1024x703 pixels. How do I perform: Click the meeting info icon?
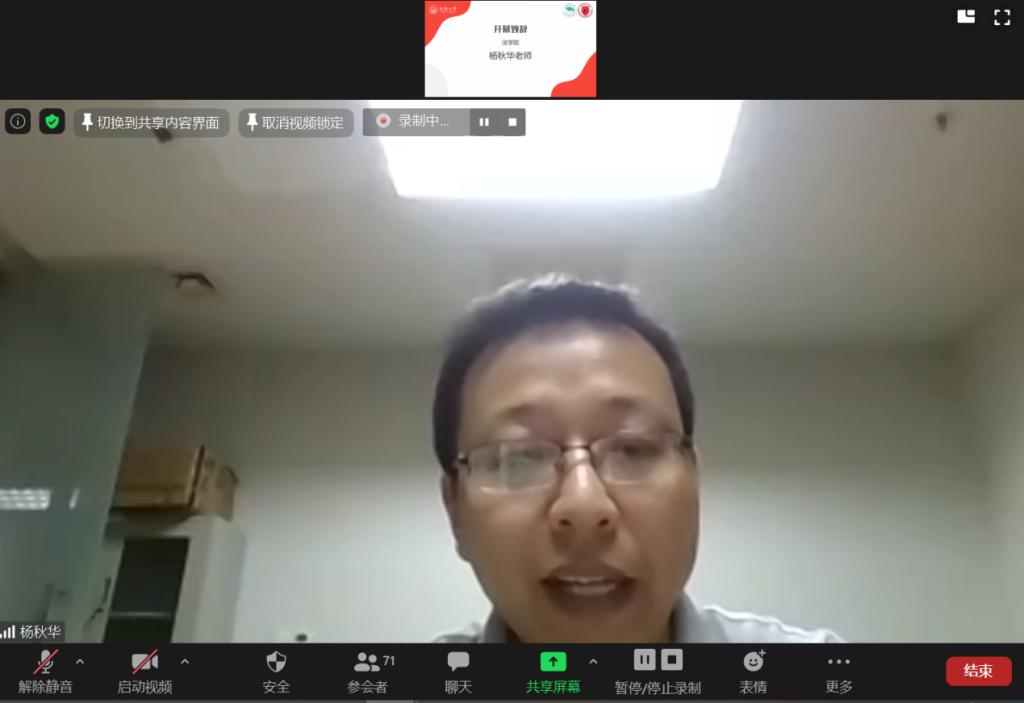(x=18, y=122)
